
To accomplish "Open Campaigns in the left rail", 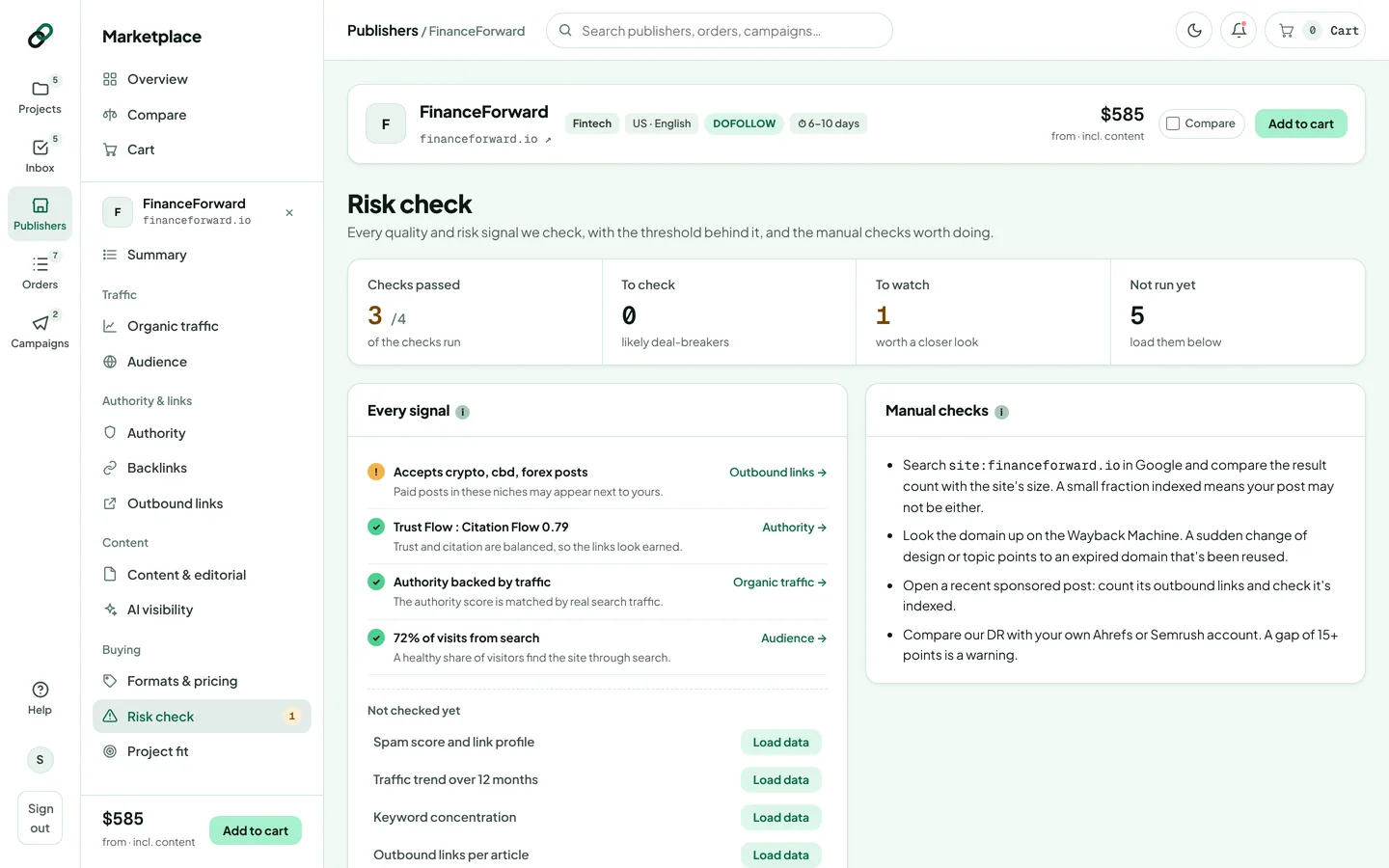I will [40, 331].
